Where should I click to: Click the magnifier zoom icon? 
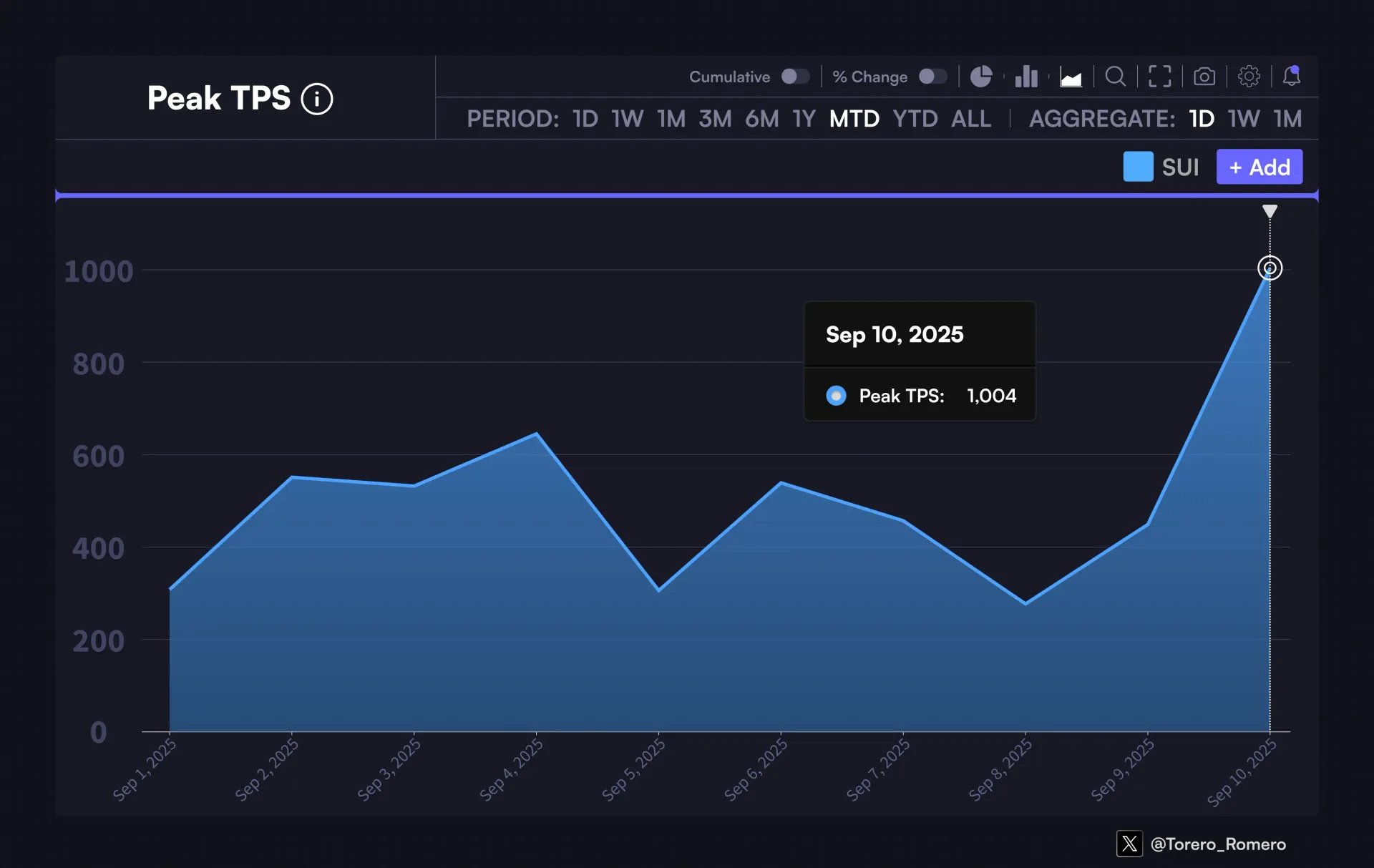point(1115,77)
